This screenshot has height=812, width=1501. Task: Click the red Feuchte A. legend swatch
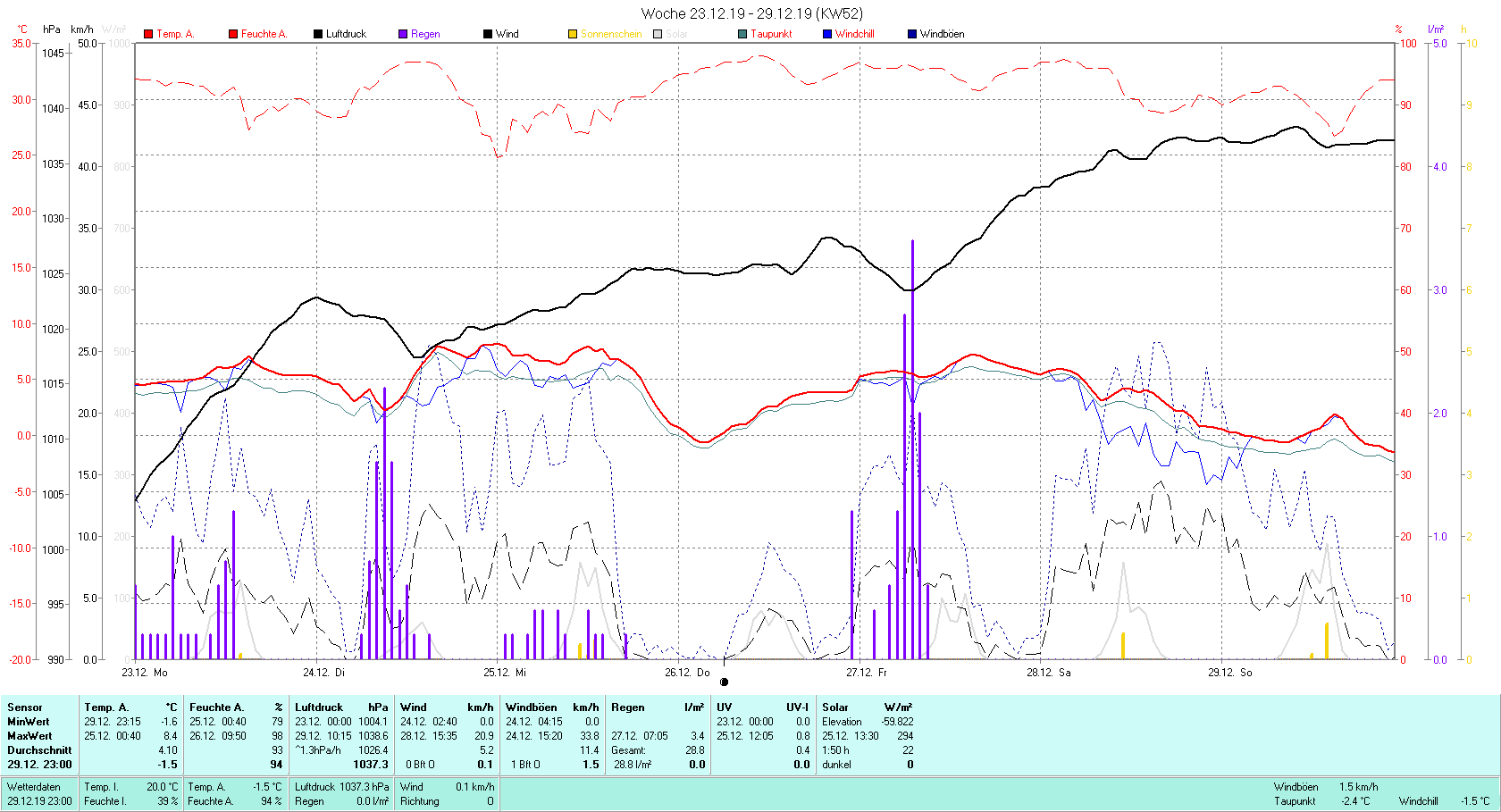(x=233, y=34)
